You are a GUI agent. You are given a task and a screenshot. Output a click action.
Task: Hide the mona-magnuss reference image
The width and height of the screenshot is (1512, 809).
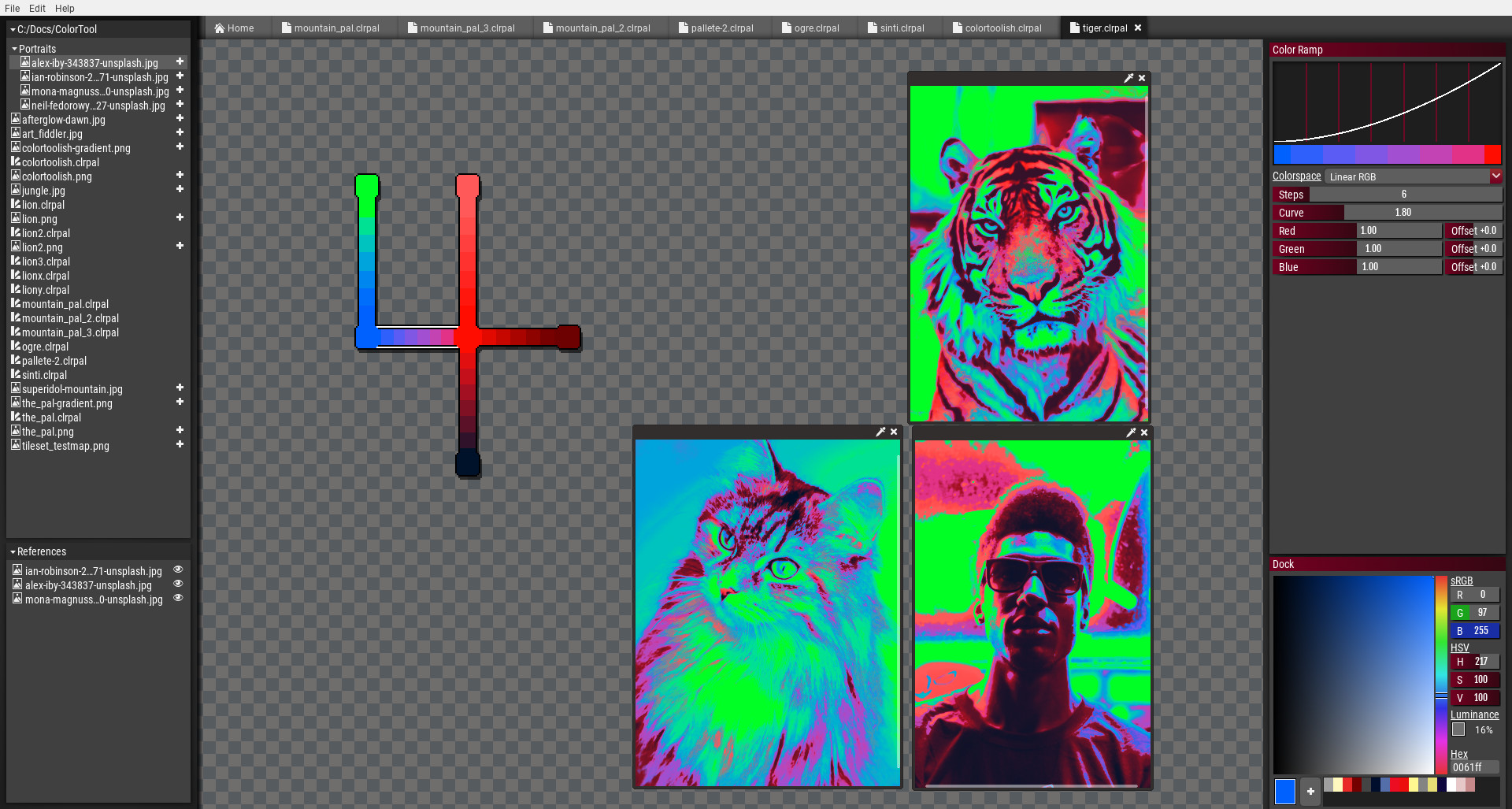point(177,597)
